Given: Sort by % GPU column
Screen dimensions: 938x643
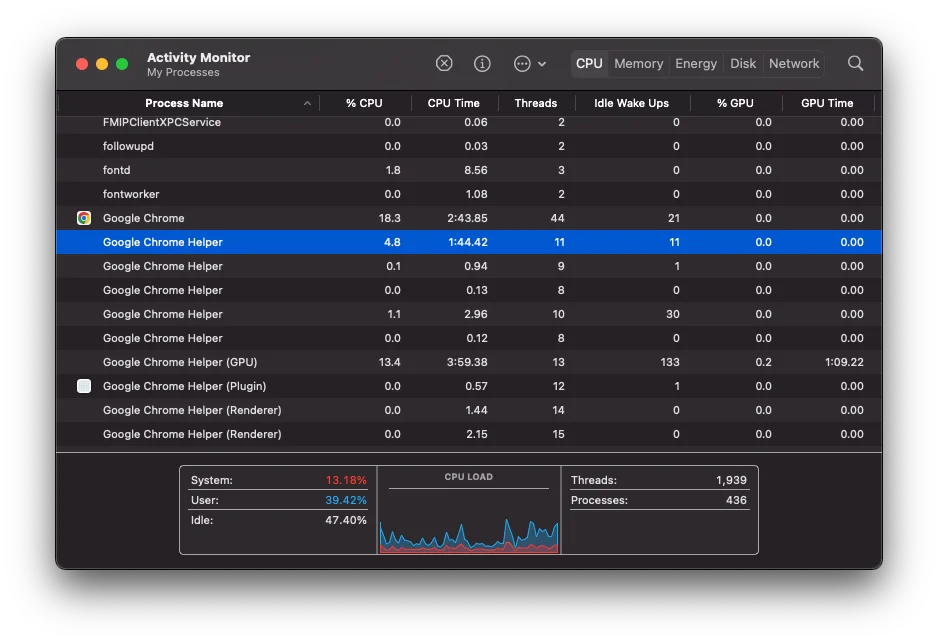Looking at the screenshot, I should pyautogui.click(x=735, y=103).
